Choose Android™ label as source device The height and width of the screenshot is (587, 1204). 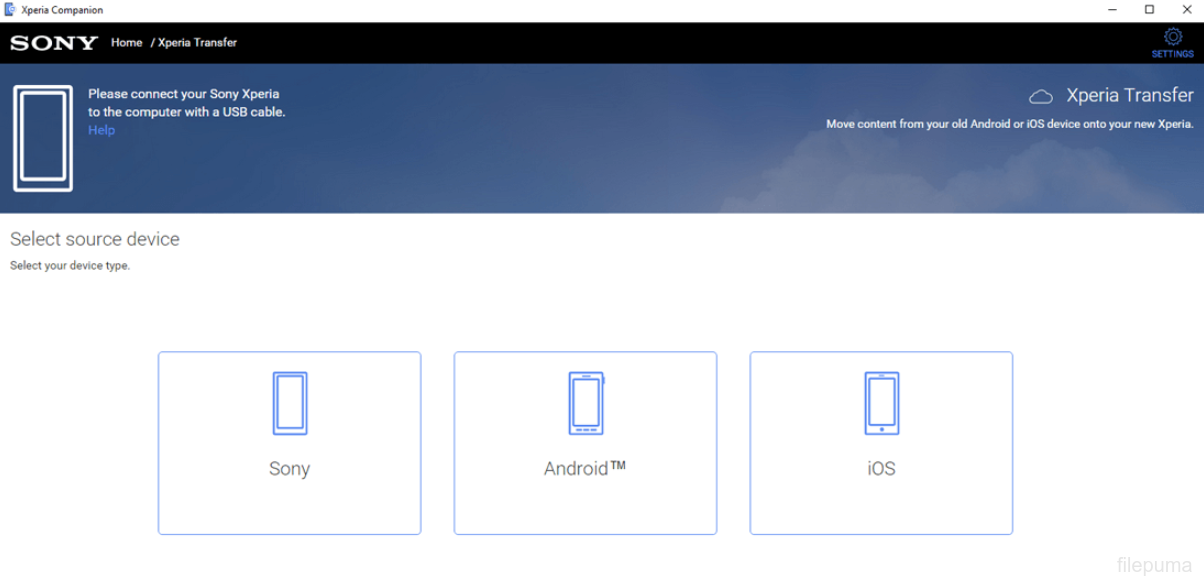pyautogui.click(x=585, y=468)
